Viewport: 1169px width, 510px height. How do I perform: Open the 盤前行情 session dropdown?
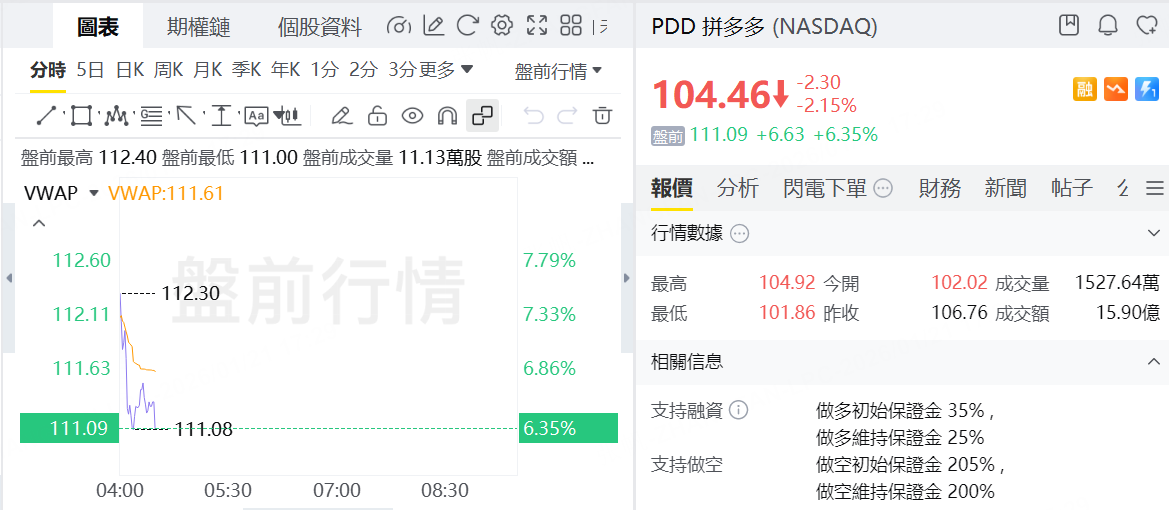click(x=558, y=72)
